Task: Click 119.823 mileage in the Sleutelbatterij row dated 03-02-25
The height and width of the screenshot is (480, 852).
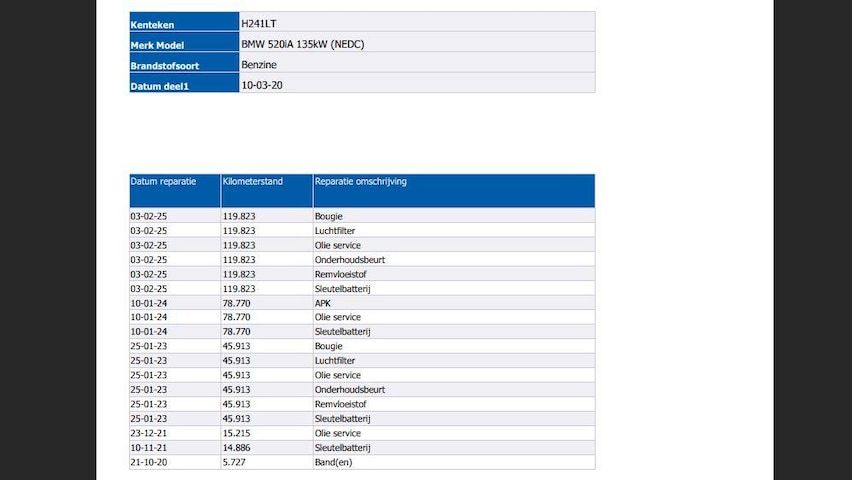Action: click(x=239, y=289)
